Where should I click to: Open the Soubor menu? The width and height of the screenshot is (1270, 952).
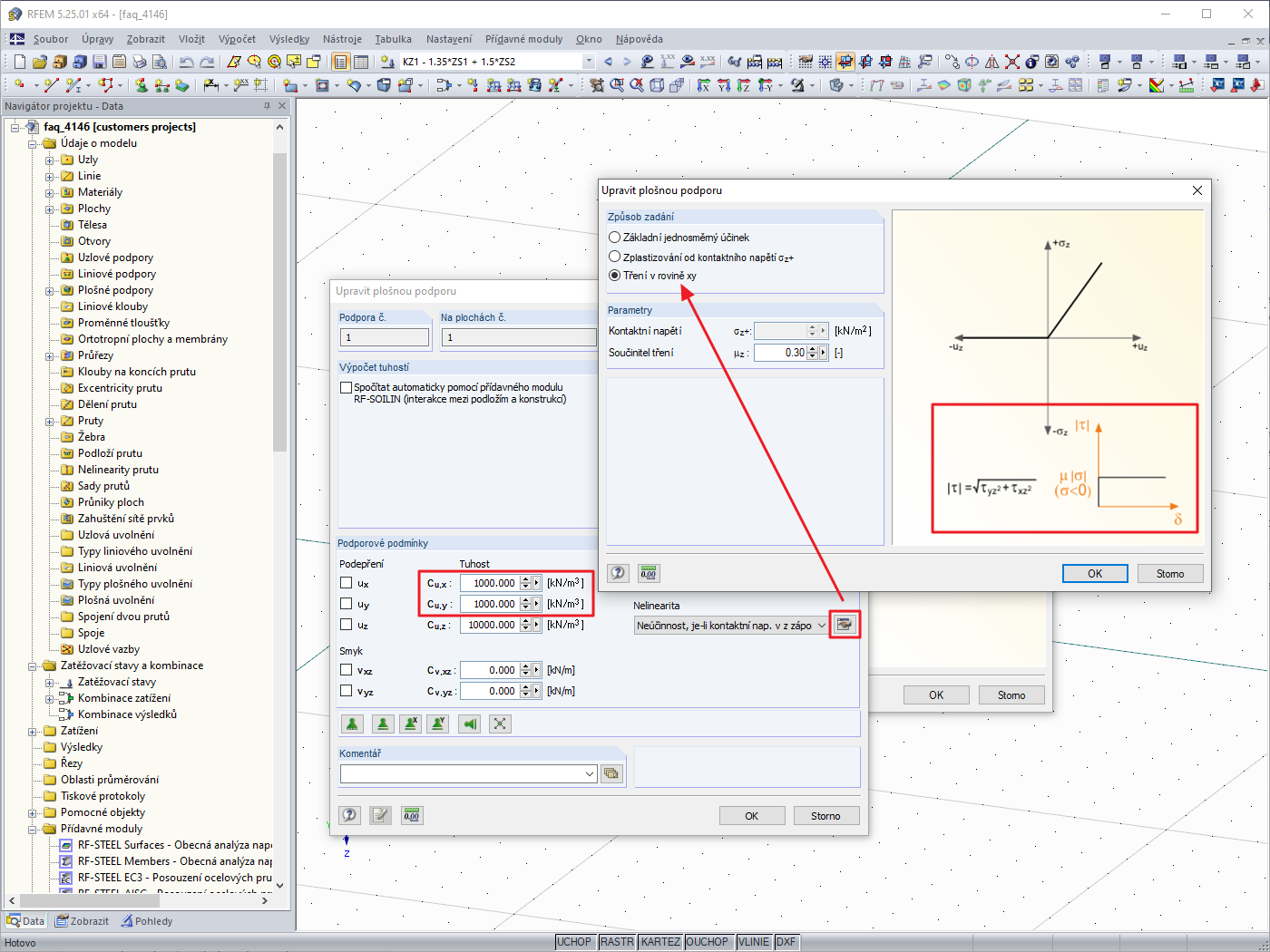click(x=51, y=39)
